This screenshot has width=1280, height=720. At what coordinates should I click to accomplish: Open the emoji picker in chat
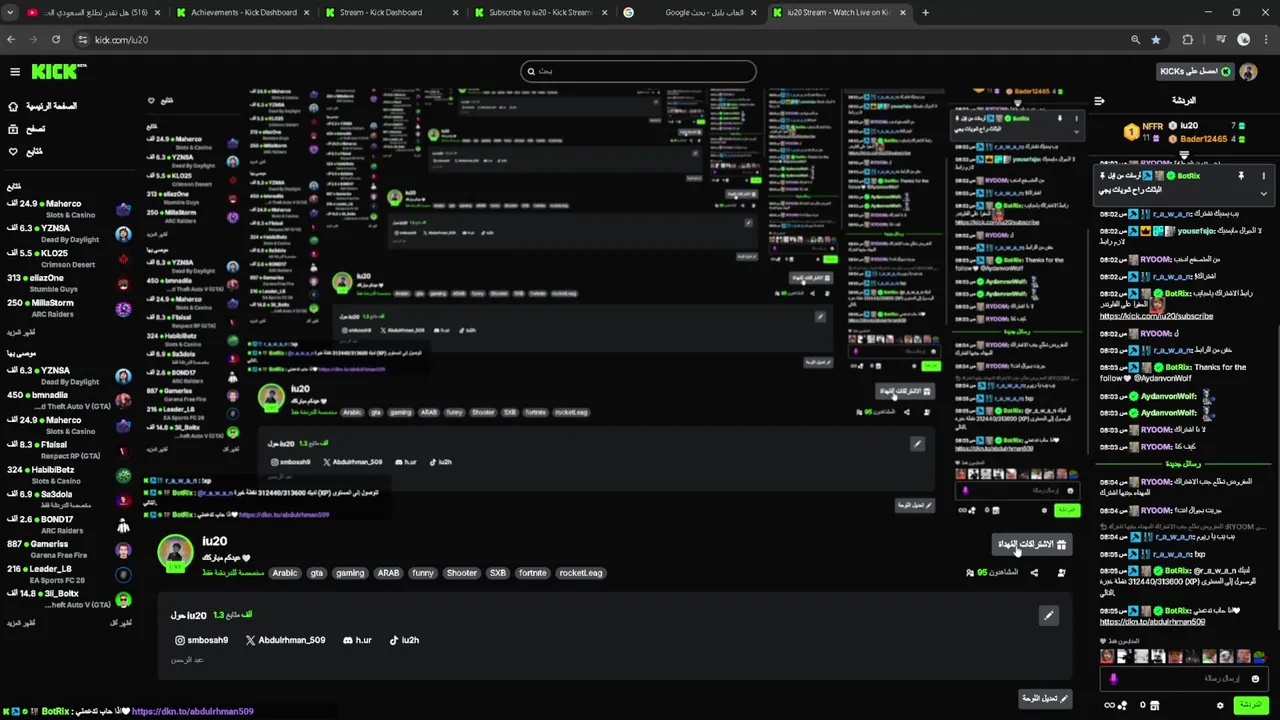pos(1255,679)
